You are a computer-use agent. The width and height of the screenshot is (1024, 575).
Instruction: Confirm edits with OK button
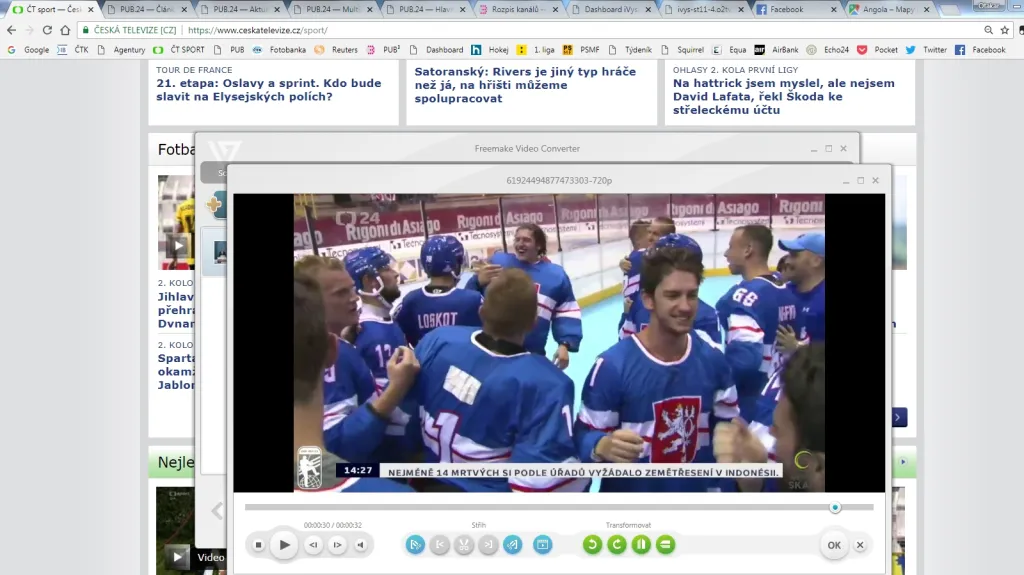pos(833,545)
